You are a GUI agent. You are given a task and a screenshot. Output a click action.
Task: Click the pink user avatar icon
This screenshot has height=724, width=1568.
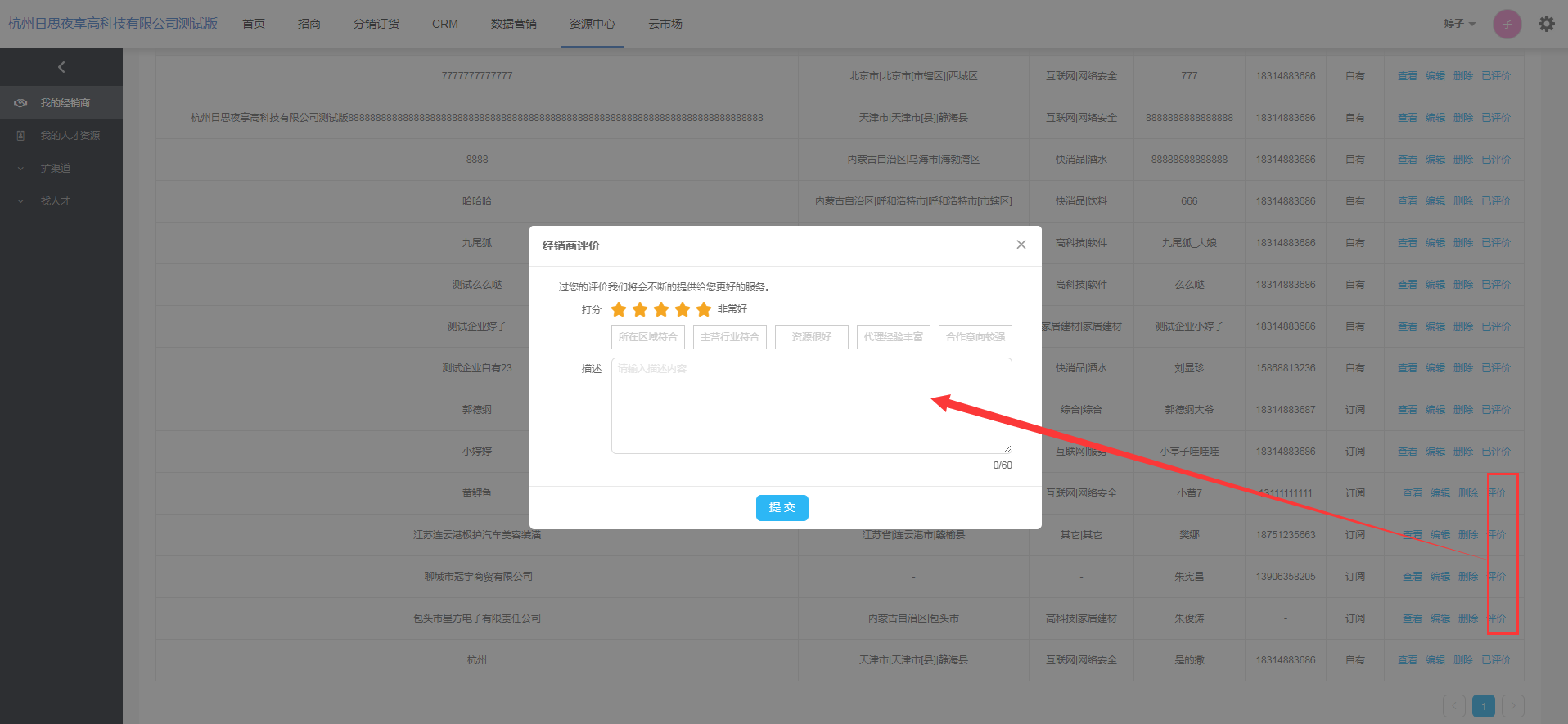pos(1507,24)
